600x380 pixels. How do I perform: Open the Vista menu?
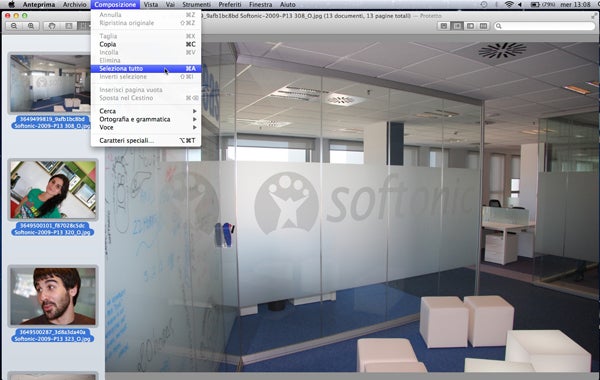[x=151, y=5]
